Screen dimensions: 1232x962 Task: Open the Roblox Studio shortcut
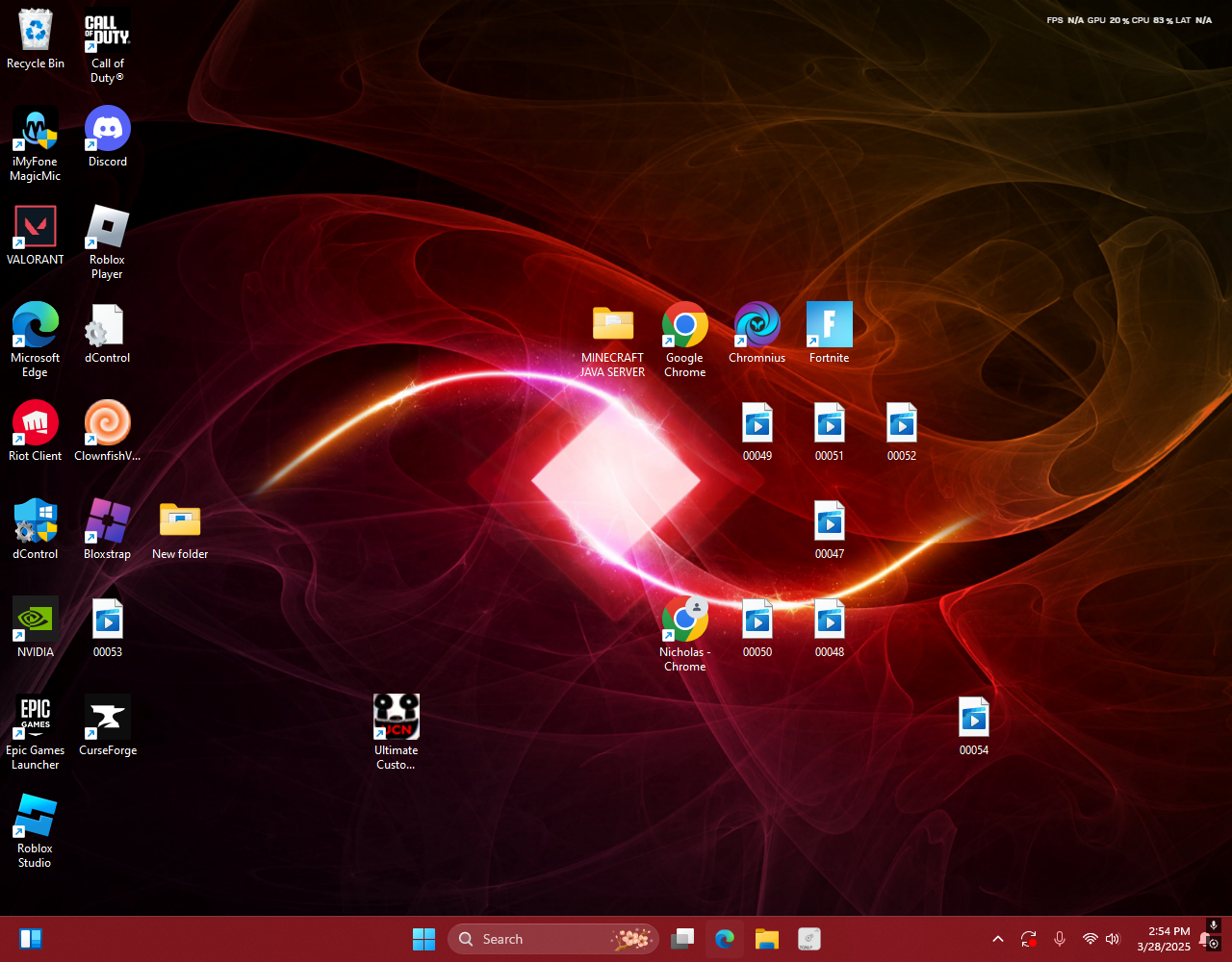coord(36,817)
